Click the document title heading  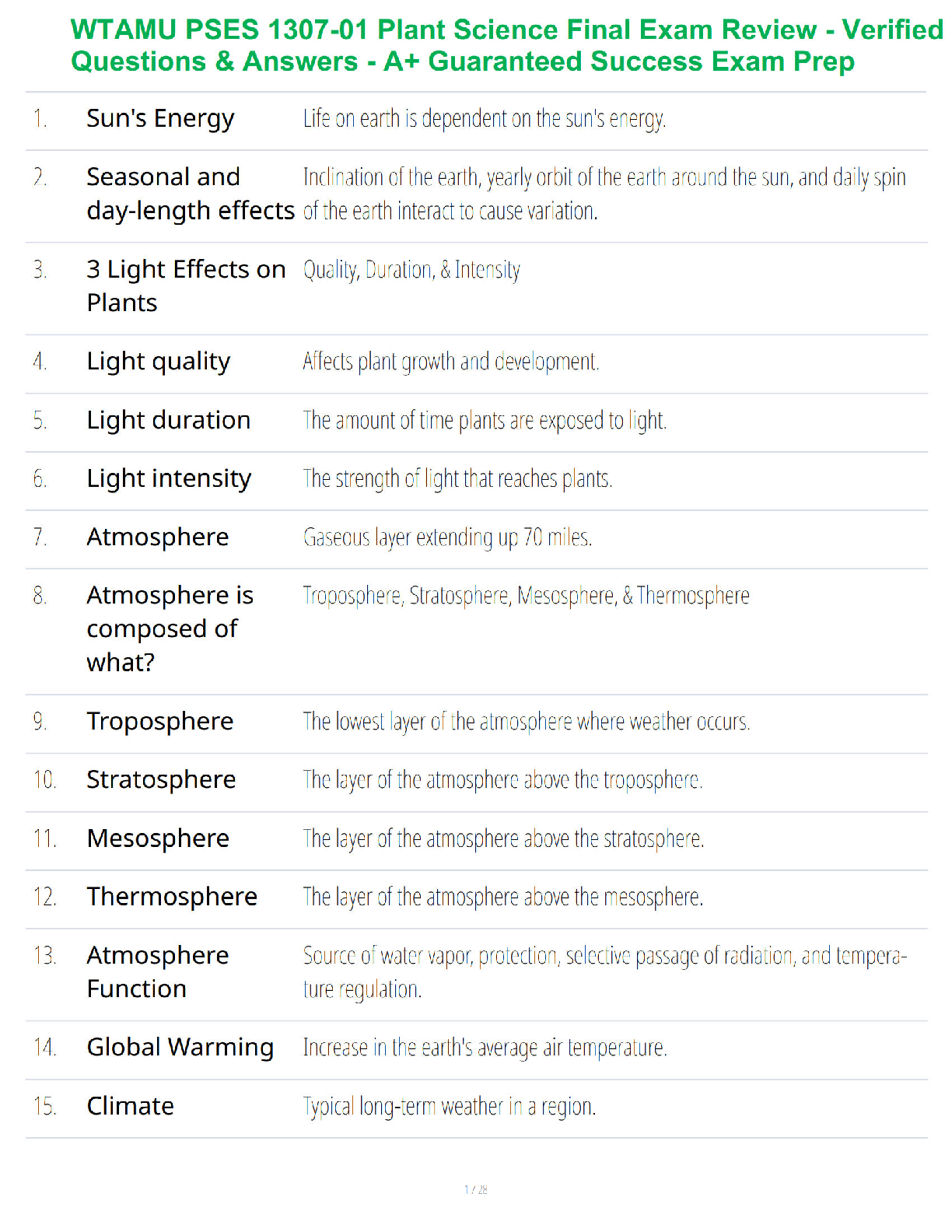point(507,45)
